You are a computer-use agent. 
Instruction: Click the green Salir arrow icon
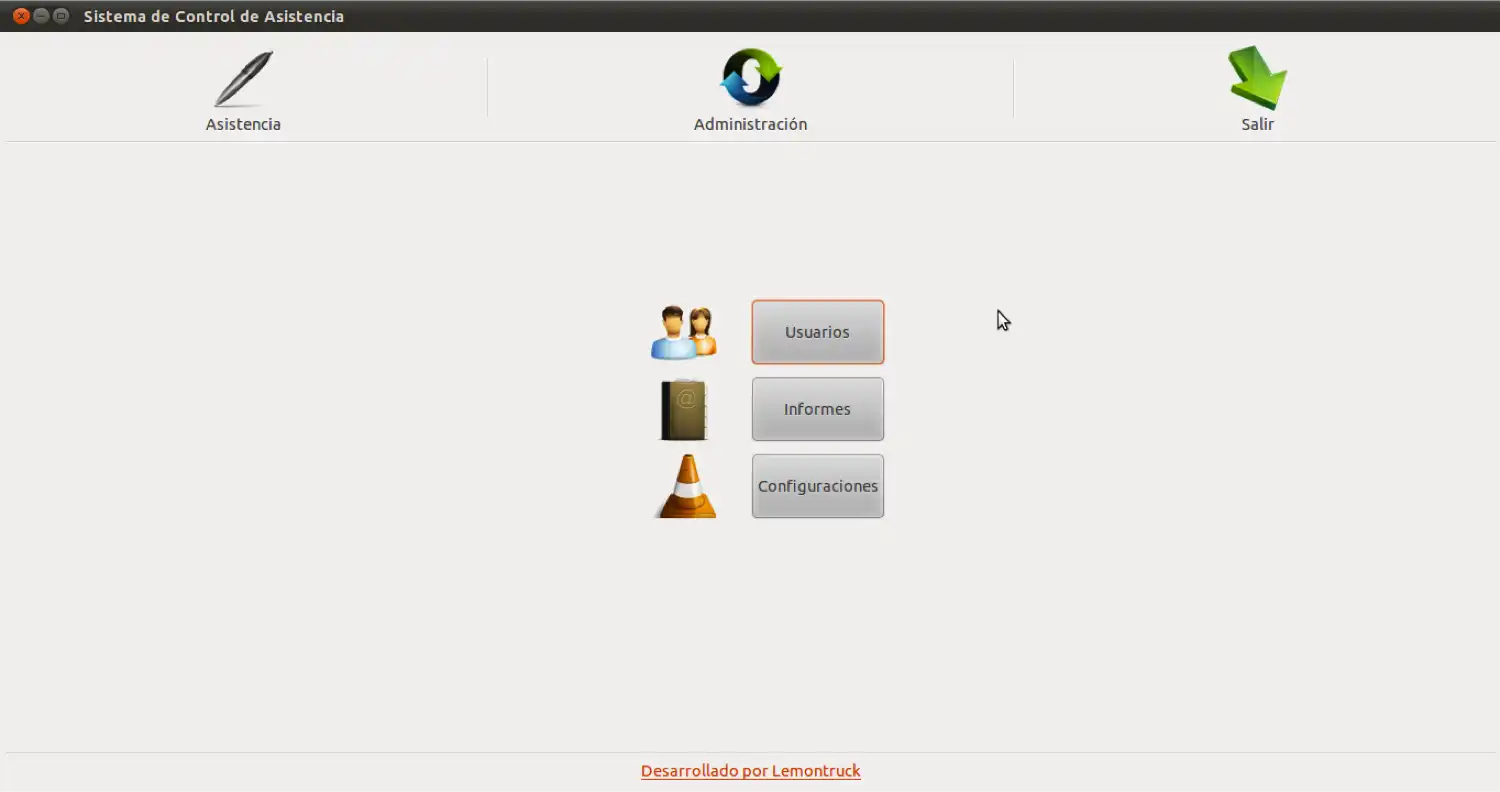1258,78
